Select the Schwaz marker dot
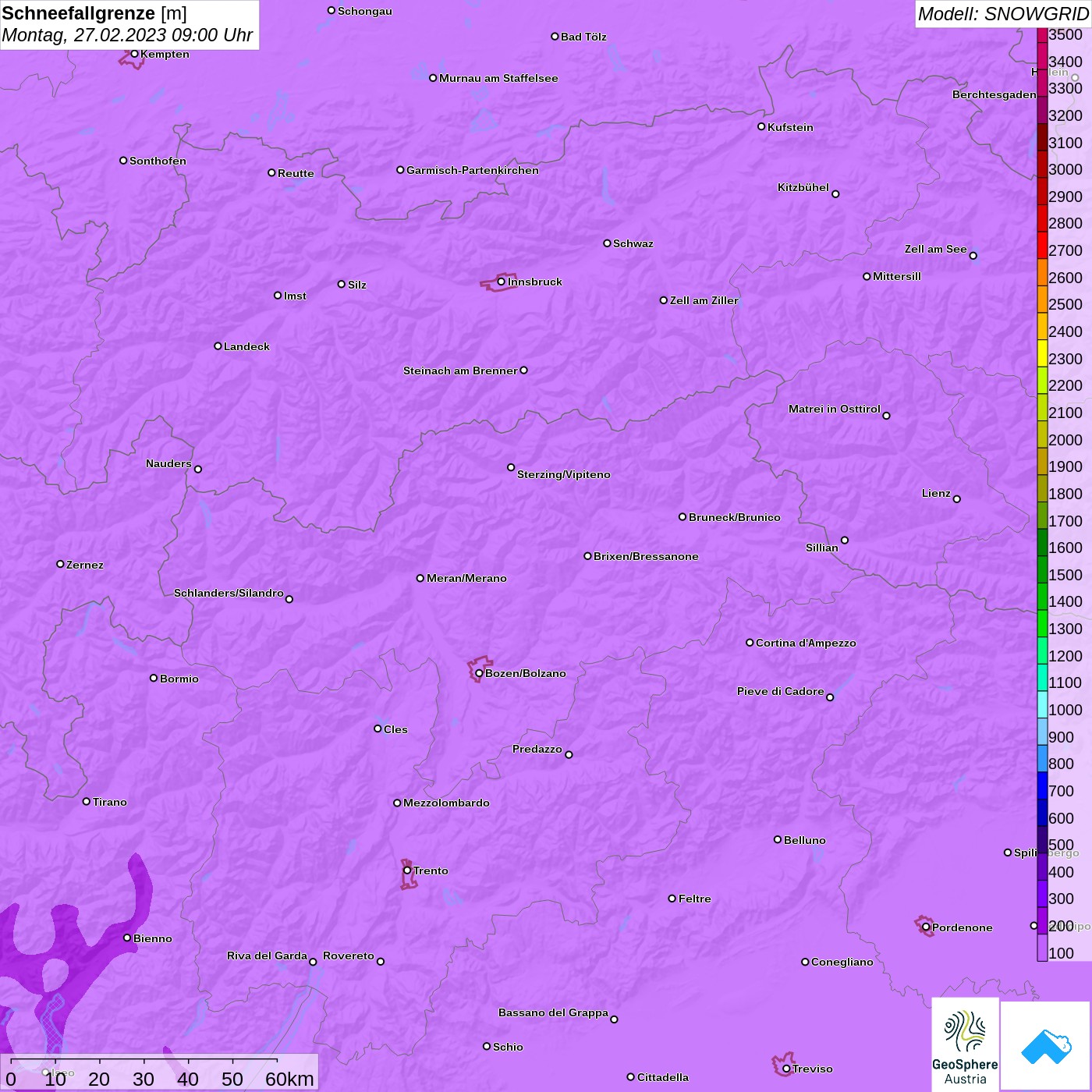The width and height of the screenshot is (1092, 1092). (x=607, y=243)
